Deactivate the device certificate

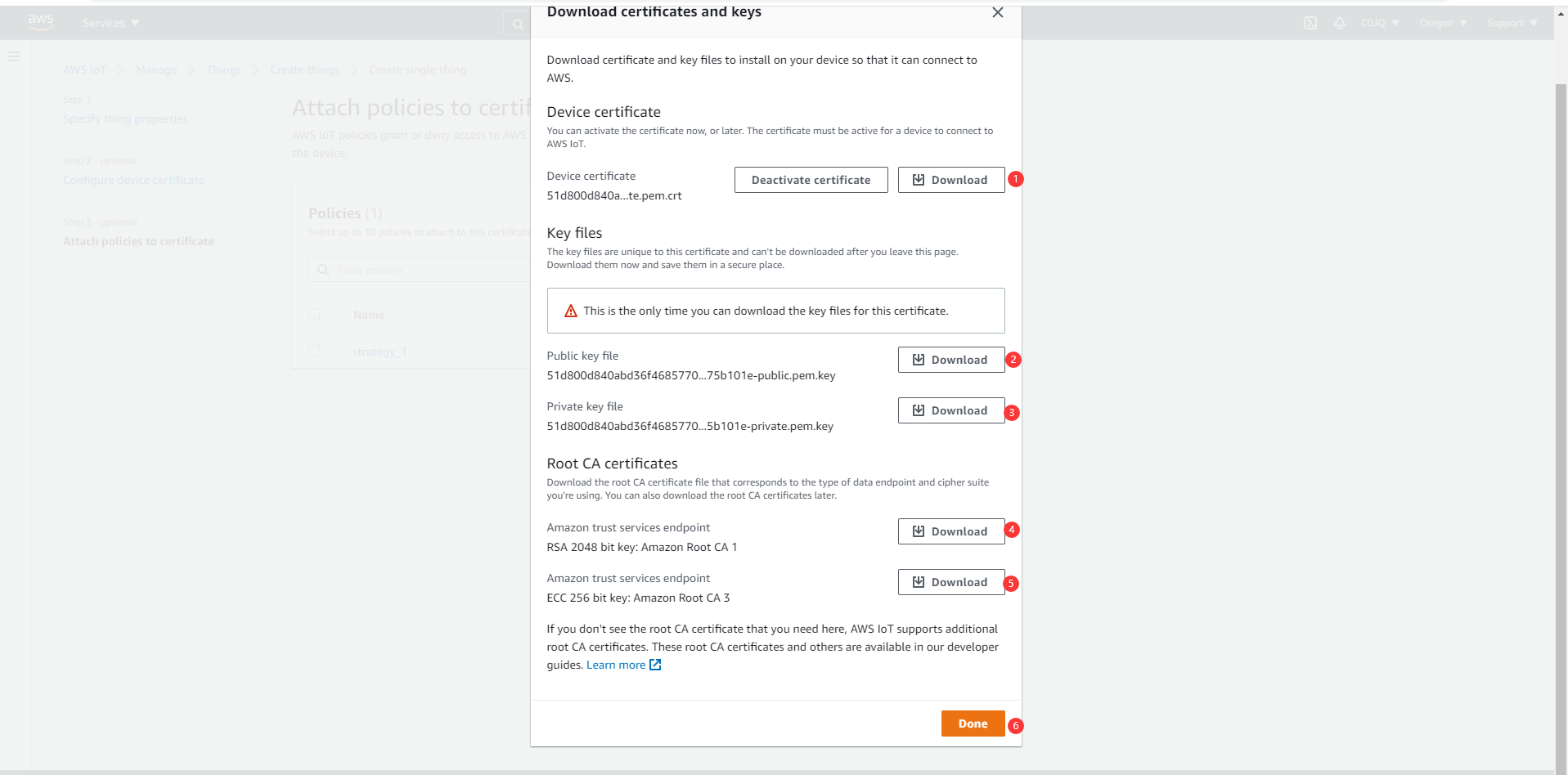click(x=811, y=180)
